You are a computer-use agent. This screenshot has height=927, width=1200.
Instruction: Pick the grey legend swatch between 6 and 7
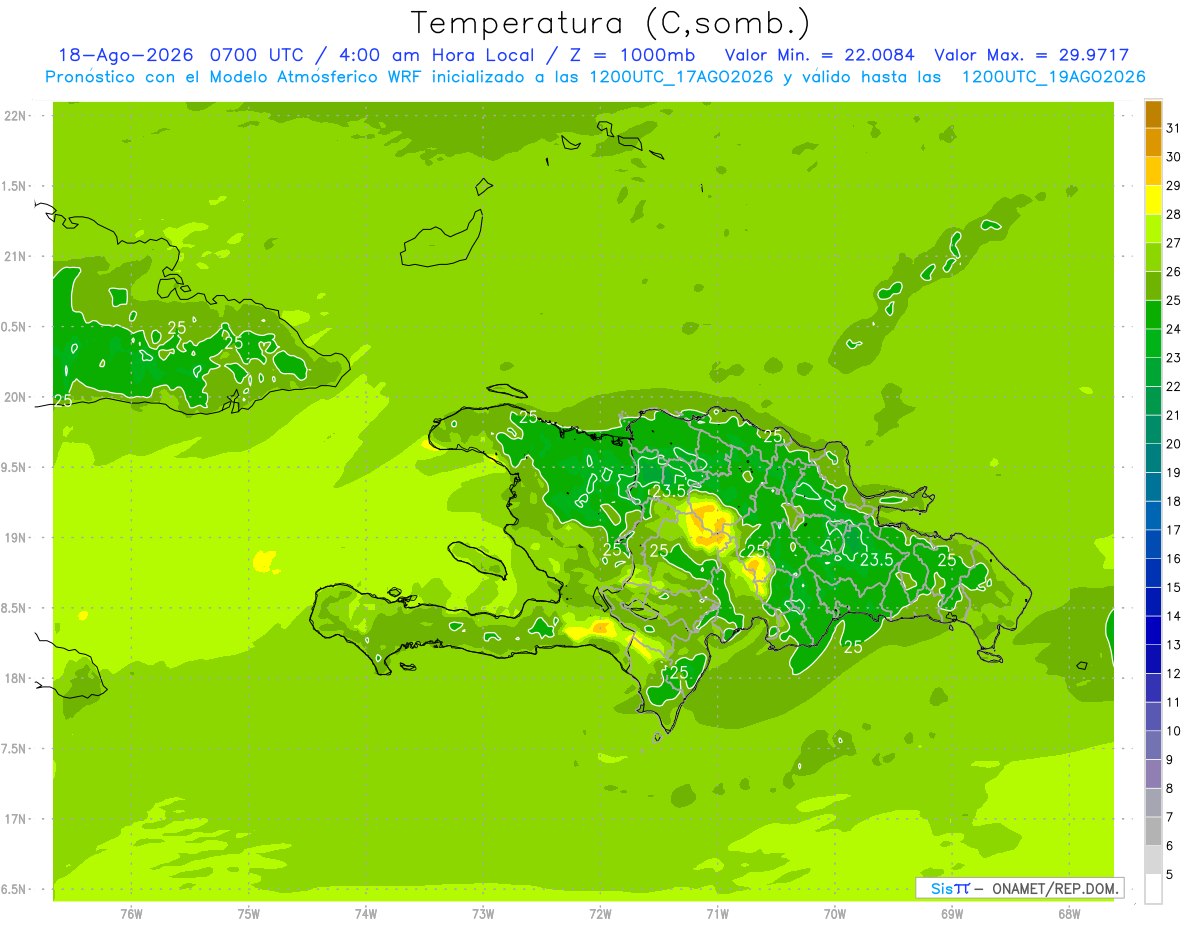pyautogui.click(x=1153, y=832)
